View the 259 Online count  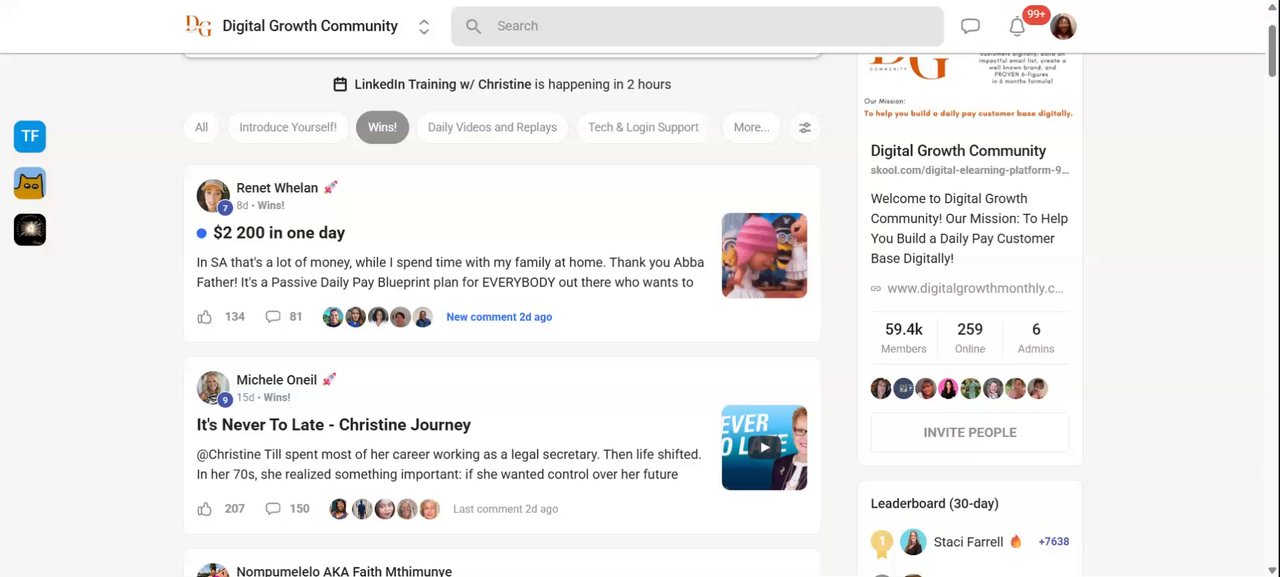(x=970, y=338)
